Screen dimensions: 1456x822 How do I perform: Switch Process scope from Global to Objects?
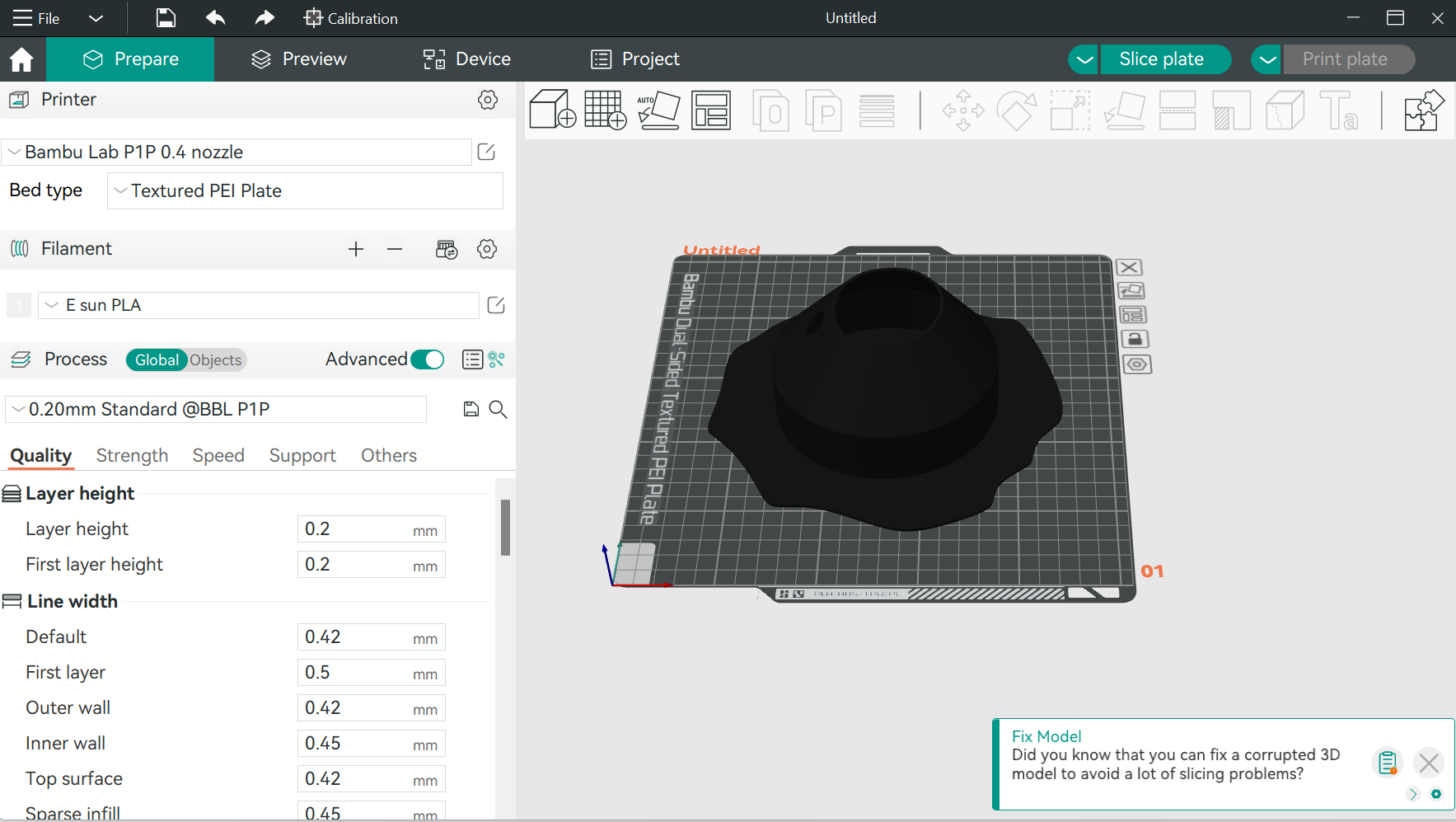(x=215, y=359)
